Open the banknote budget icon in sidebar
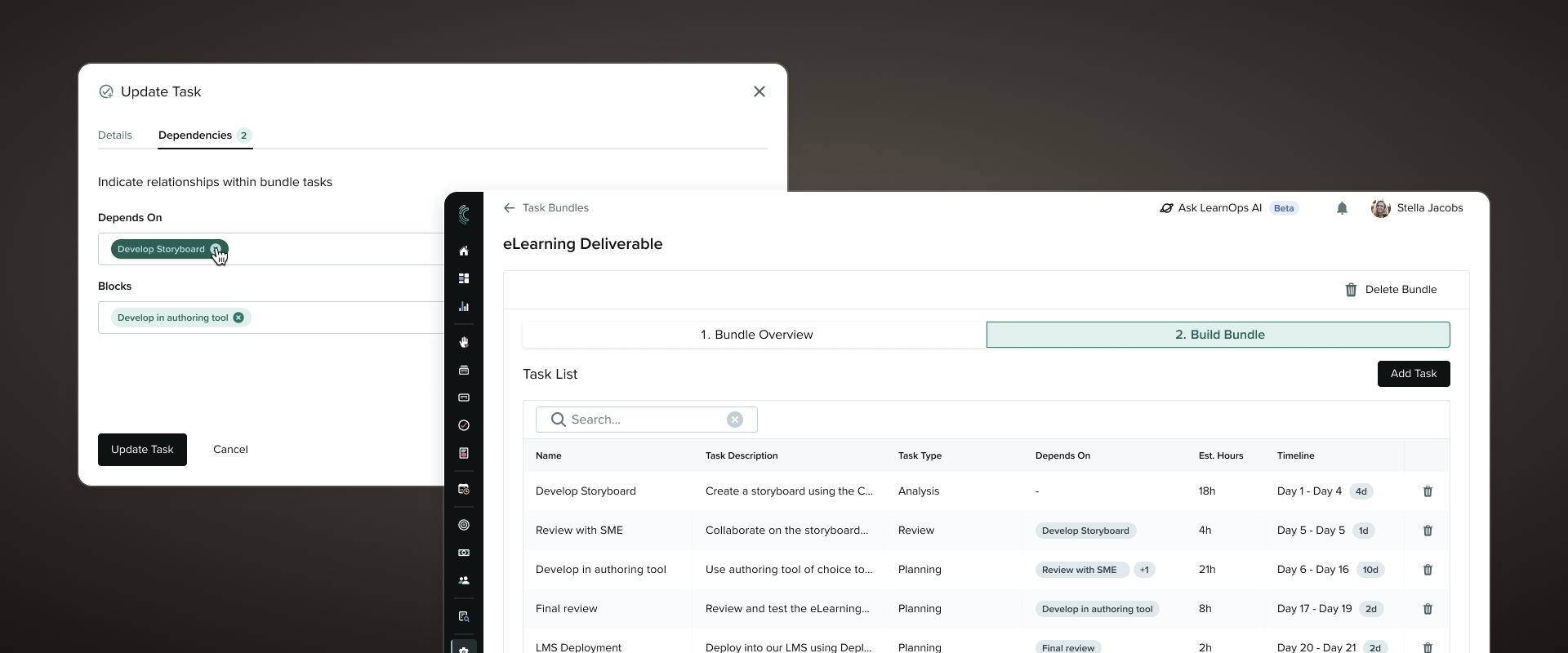This screenshot has width=1568, height=653. [464, 553]
